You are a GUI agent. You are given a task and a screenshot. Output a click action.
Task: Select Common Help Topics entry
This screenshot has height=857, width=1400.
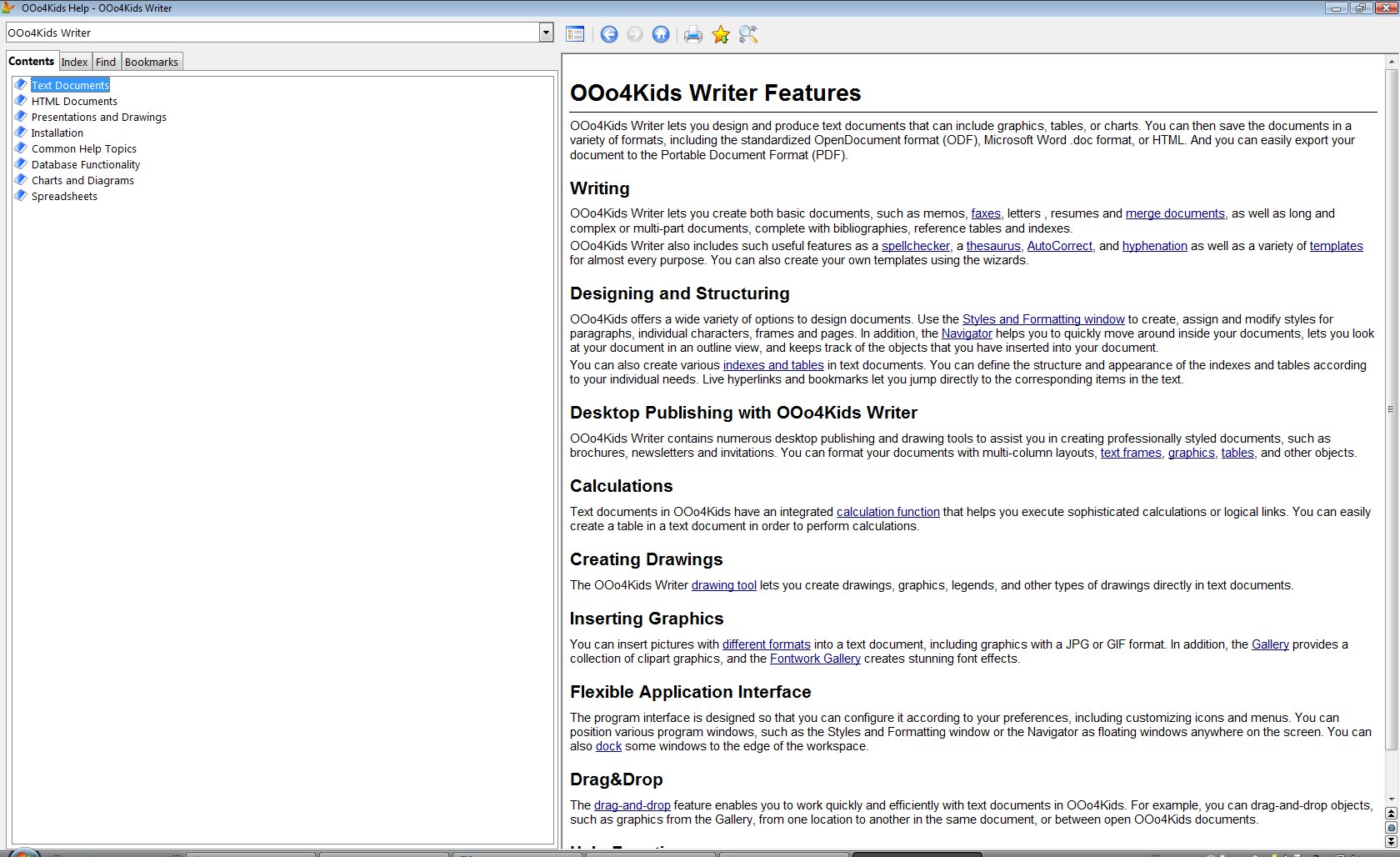(x=83, y=148)
